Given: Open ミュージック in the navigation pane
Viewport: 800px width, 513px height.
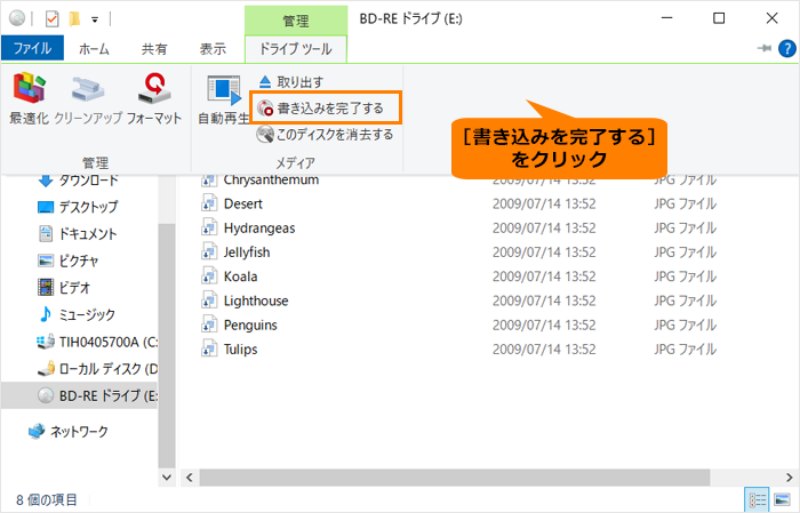Looking at the screenshot, I should point(77,314).
